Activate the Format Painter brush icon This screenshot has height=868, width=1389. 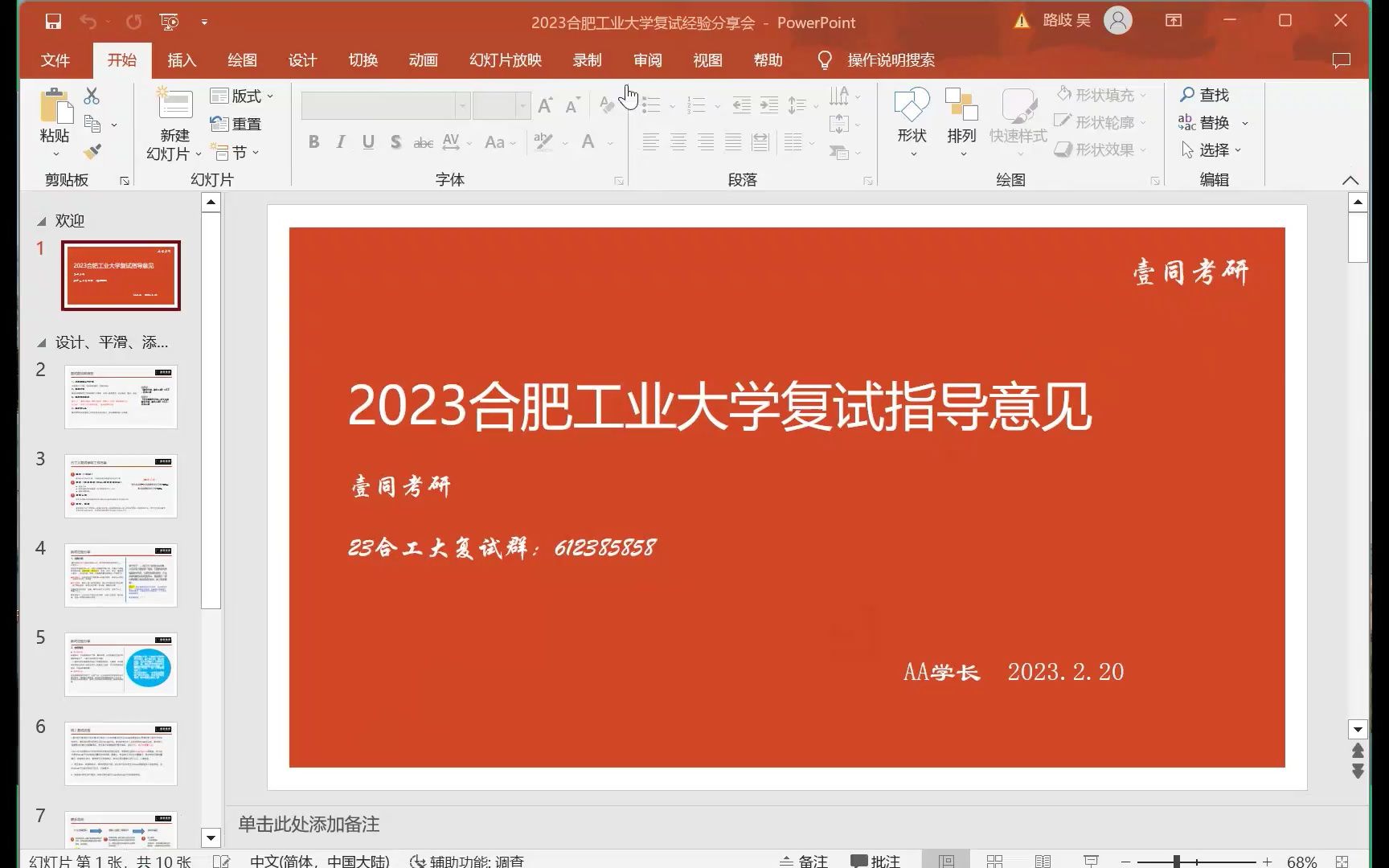coord(92,151)
